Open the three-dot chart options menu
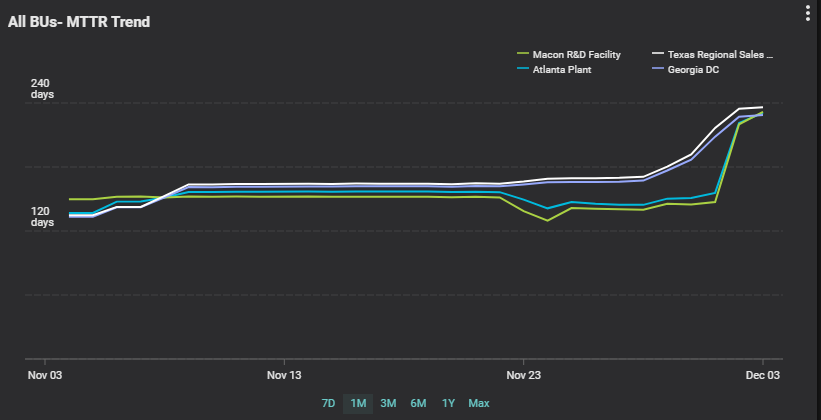 tap(809, 13)
